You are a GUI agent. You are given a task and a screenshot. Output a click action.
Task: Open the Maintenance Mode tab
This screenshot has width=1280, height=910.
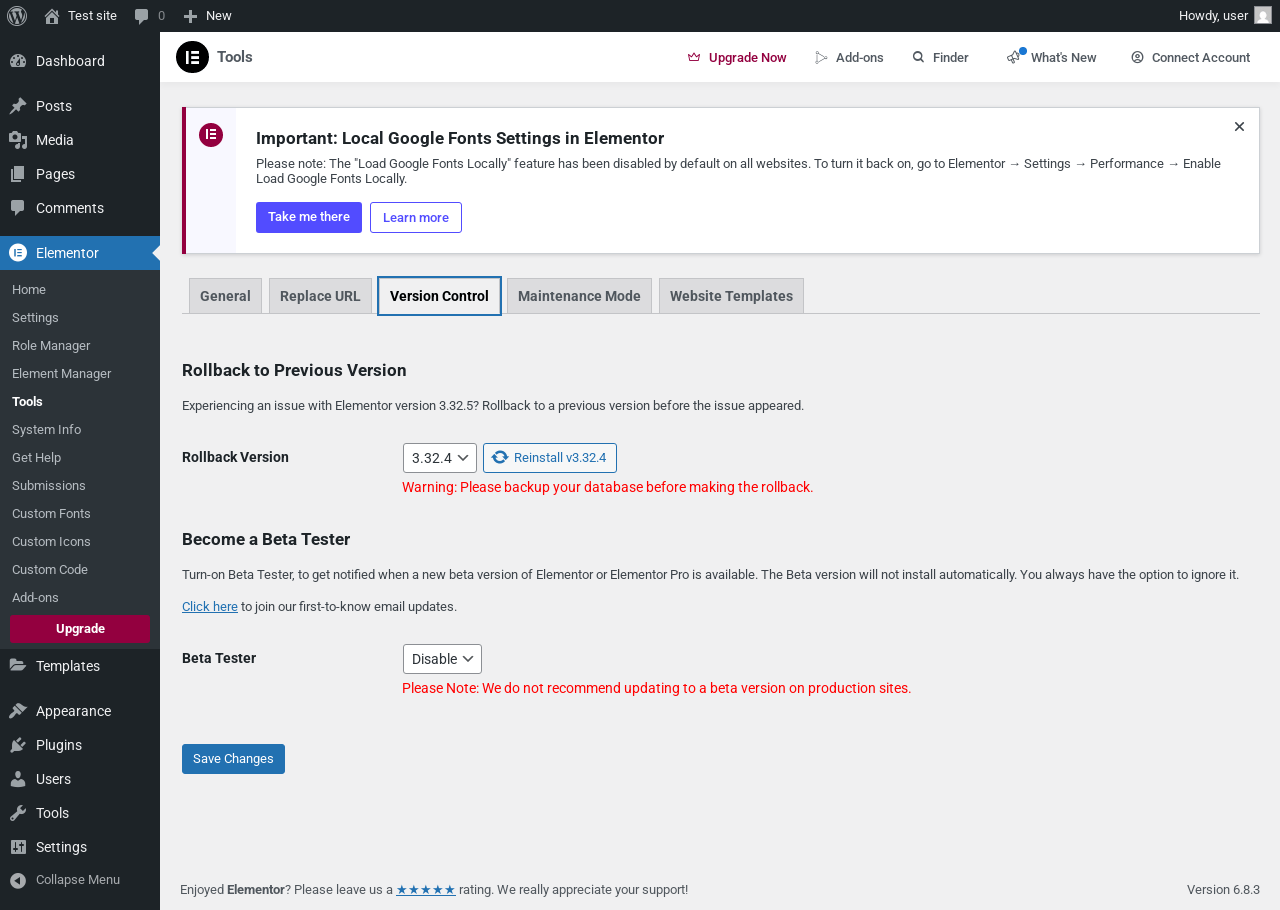click(x=579, y=296)
